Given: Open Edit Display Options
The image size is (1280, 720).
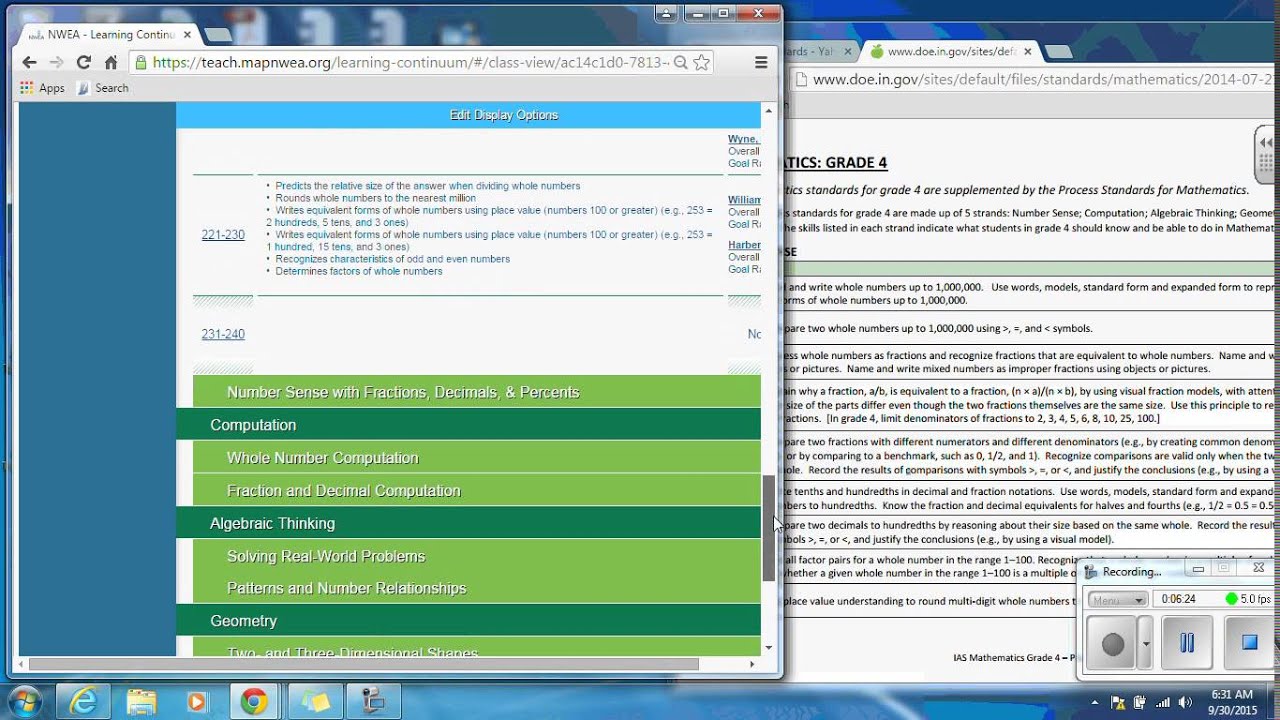Looking at the screenshot, I should point(504,115).
